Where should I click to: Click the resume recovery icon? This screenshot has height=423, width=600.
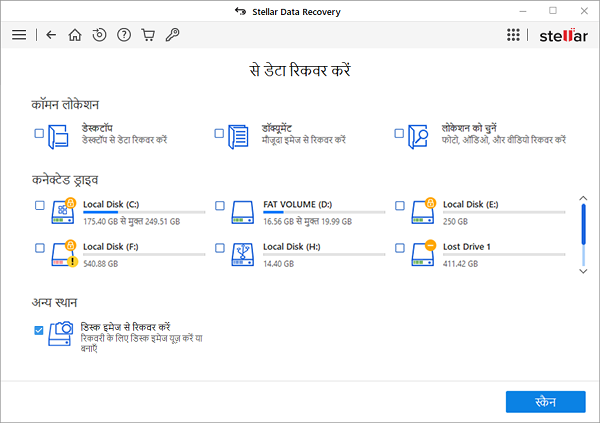click(99, 35)
